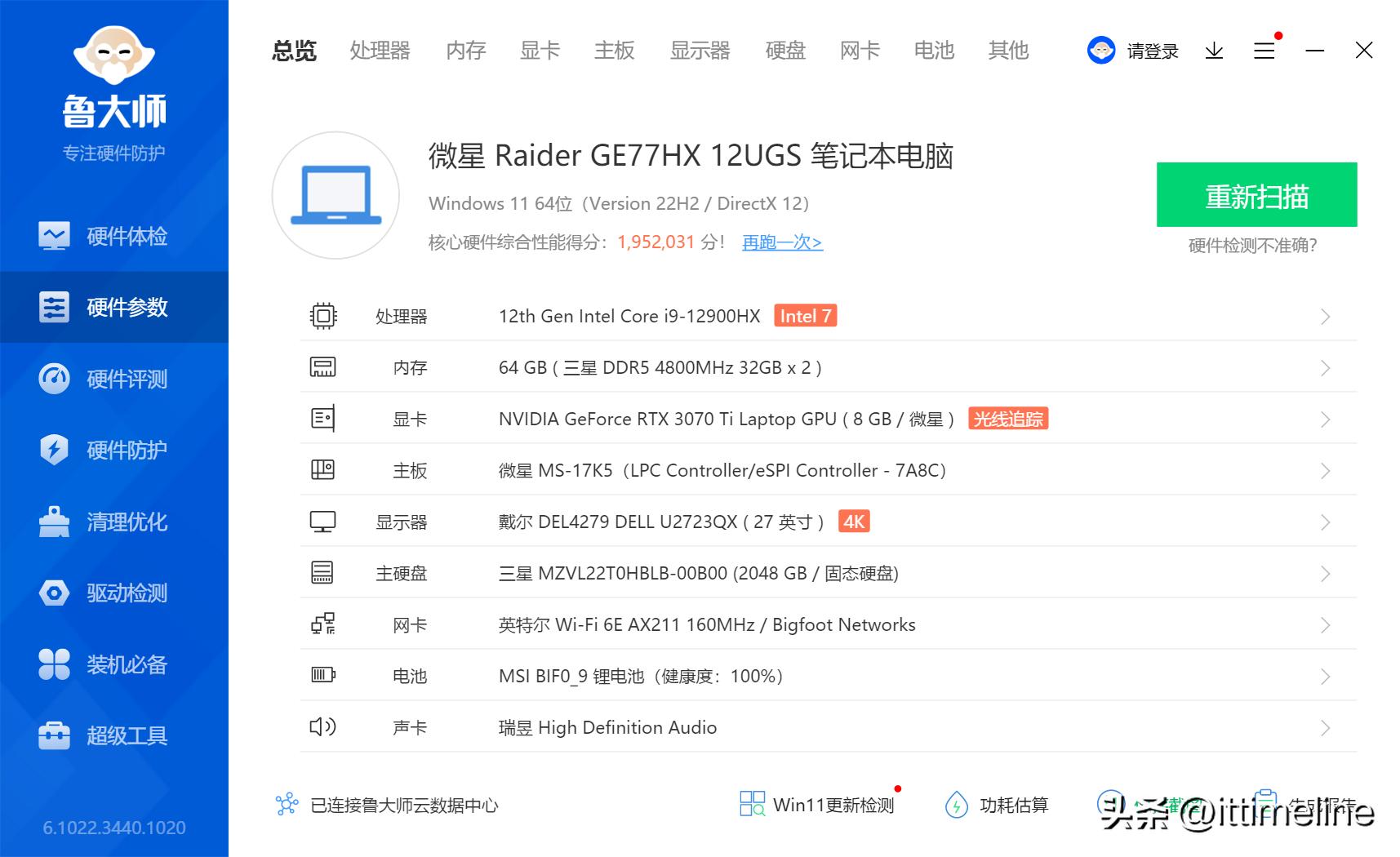Click the laptop computer image

click(336, 196)
